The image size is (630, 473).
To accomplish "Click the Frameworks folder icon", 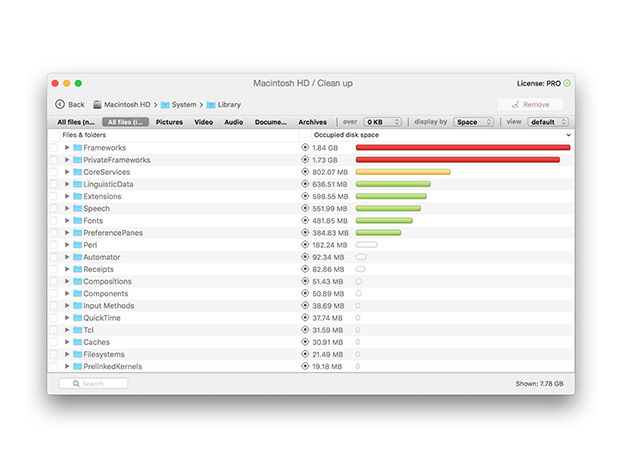I will 78,147.
